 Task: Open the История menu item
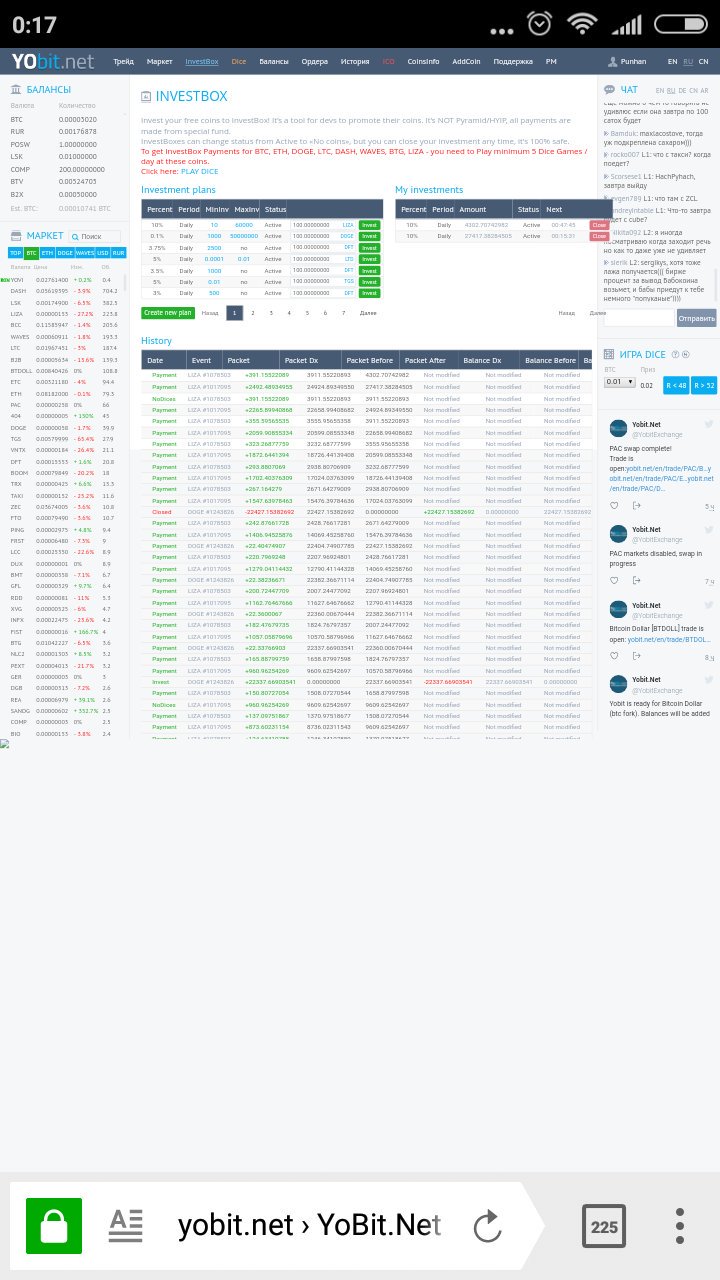(355, 62)
